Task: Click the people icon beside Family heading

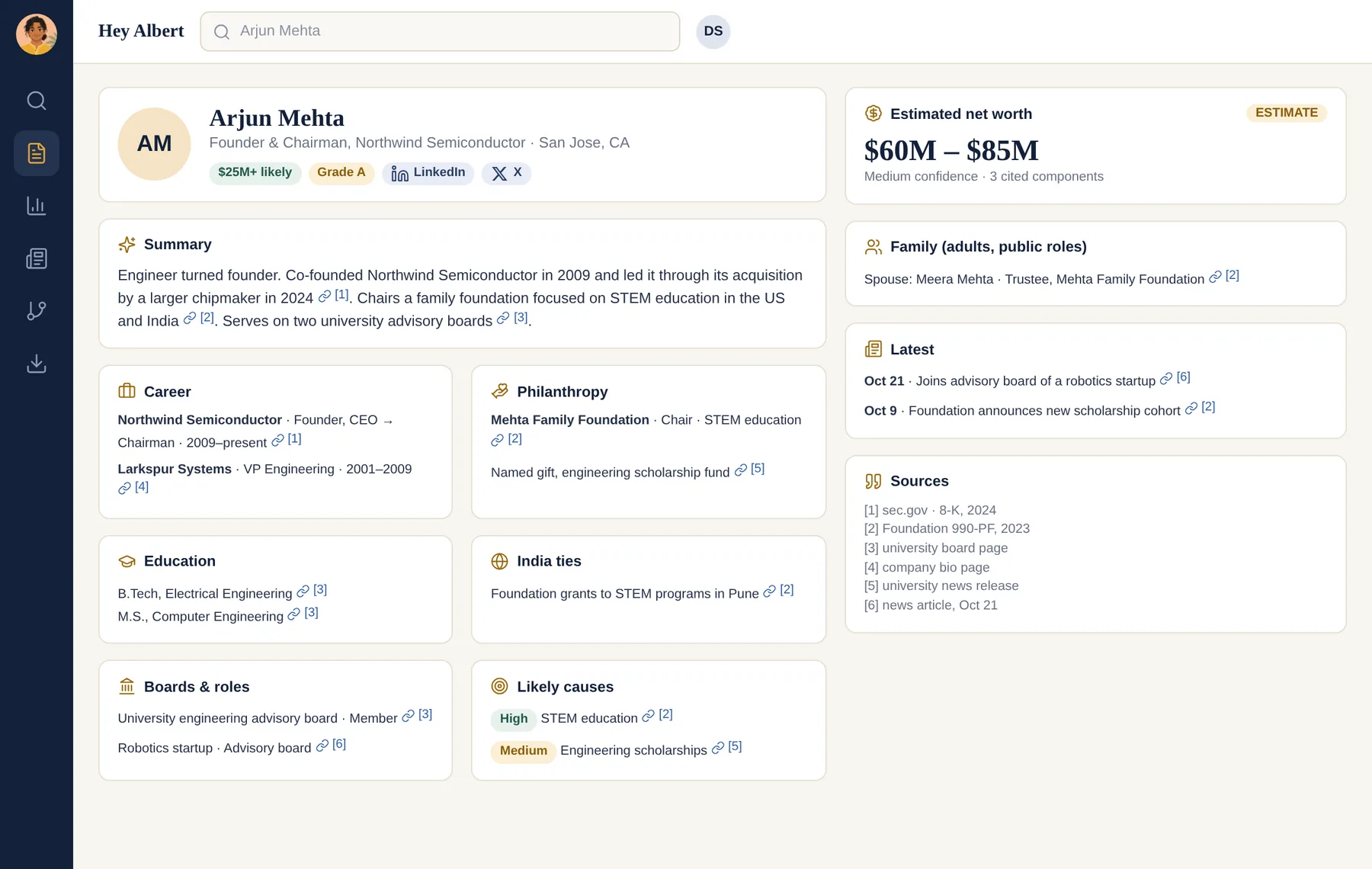Action: 874,247
